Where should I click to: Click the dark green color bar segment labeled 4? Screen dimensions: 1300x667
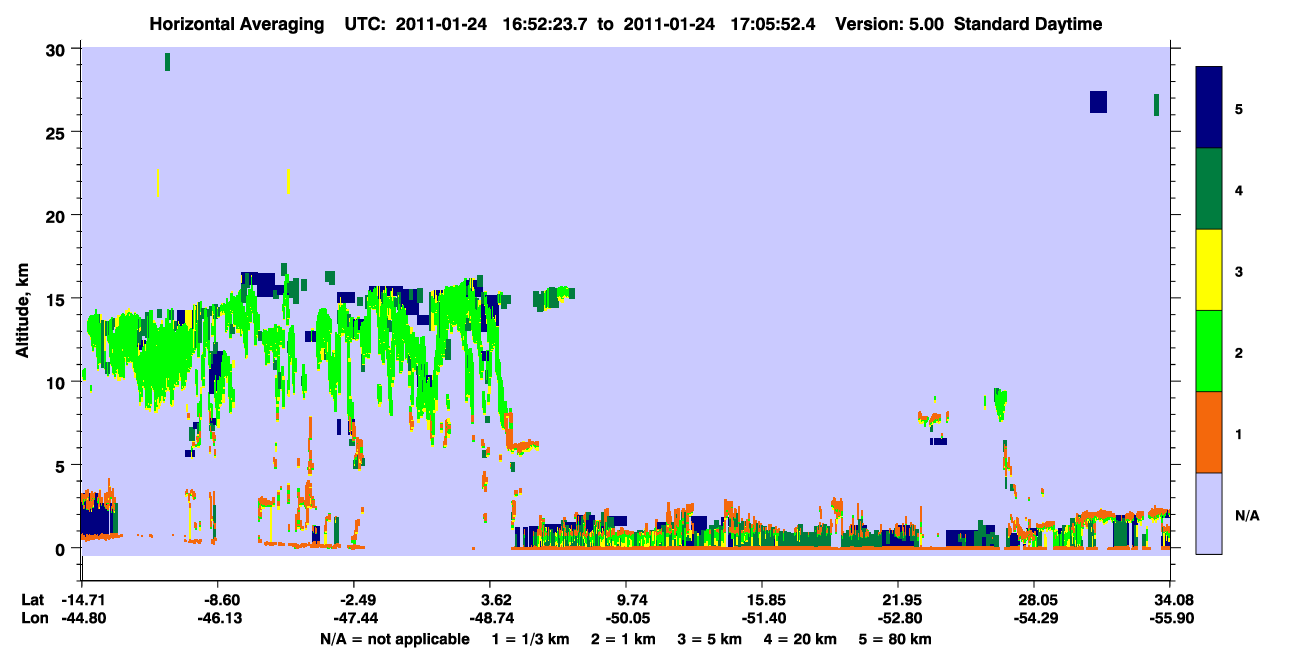[x=1209, y=189]
